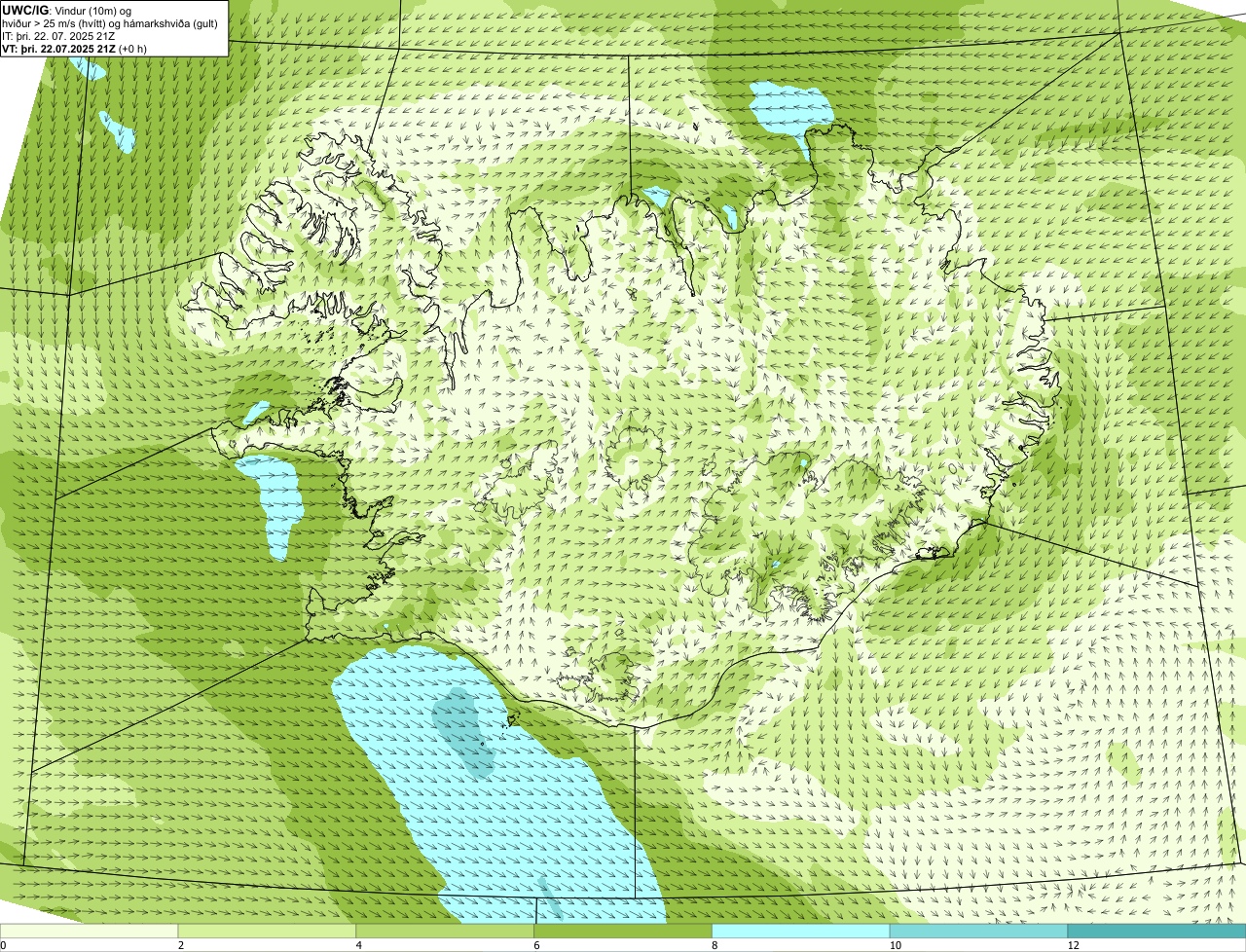This screenshot has height=952, width=1246.
Task: Click the "0" label under the color bar
Action: click(4, 945)
